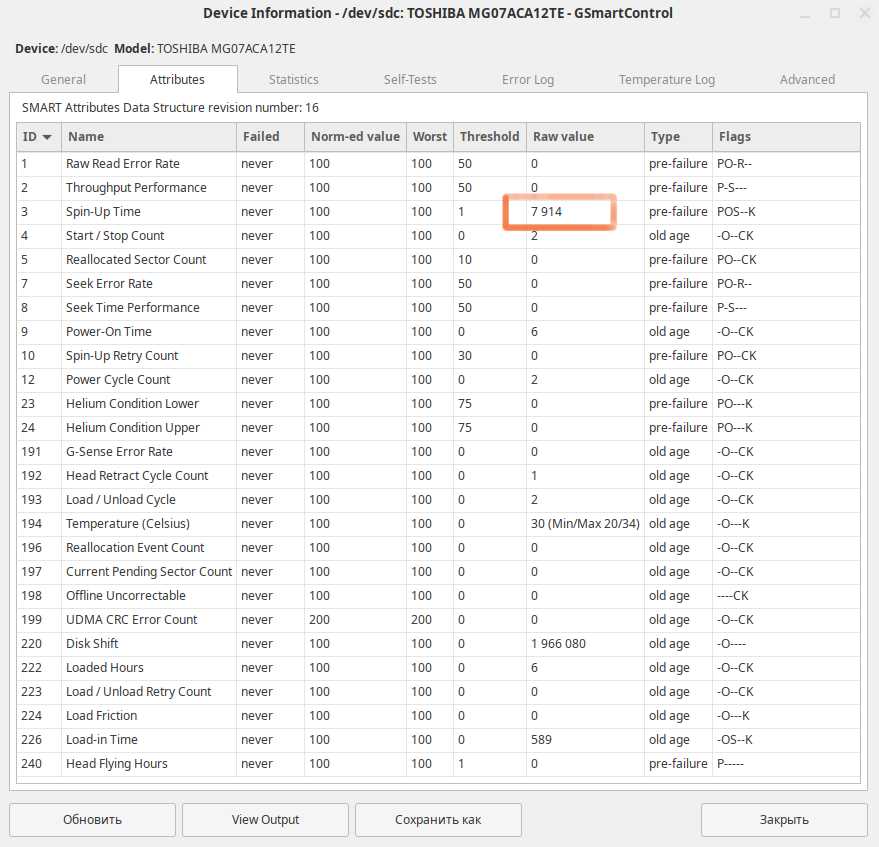Screen dimensions: 879x847
Task: Select the Head Flying Hours row
Action: coord(438,763)
